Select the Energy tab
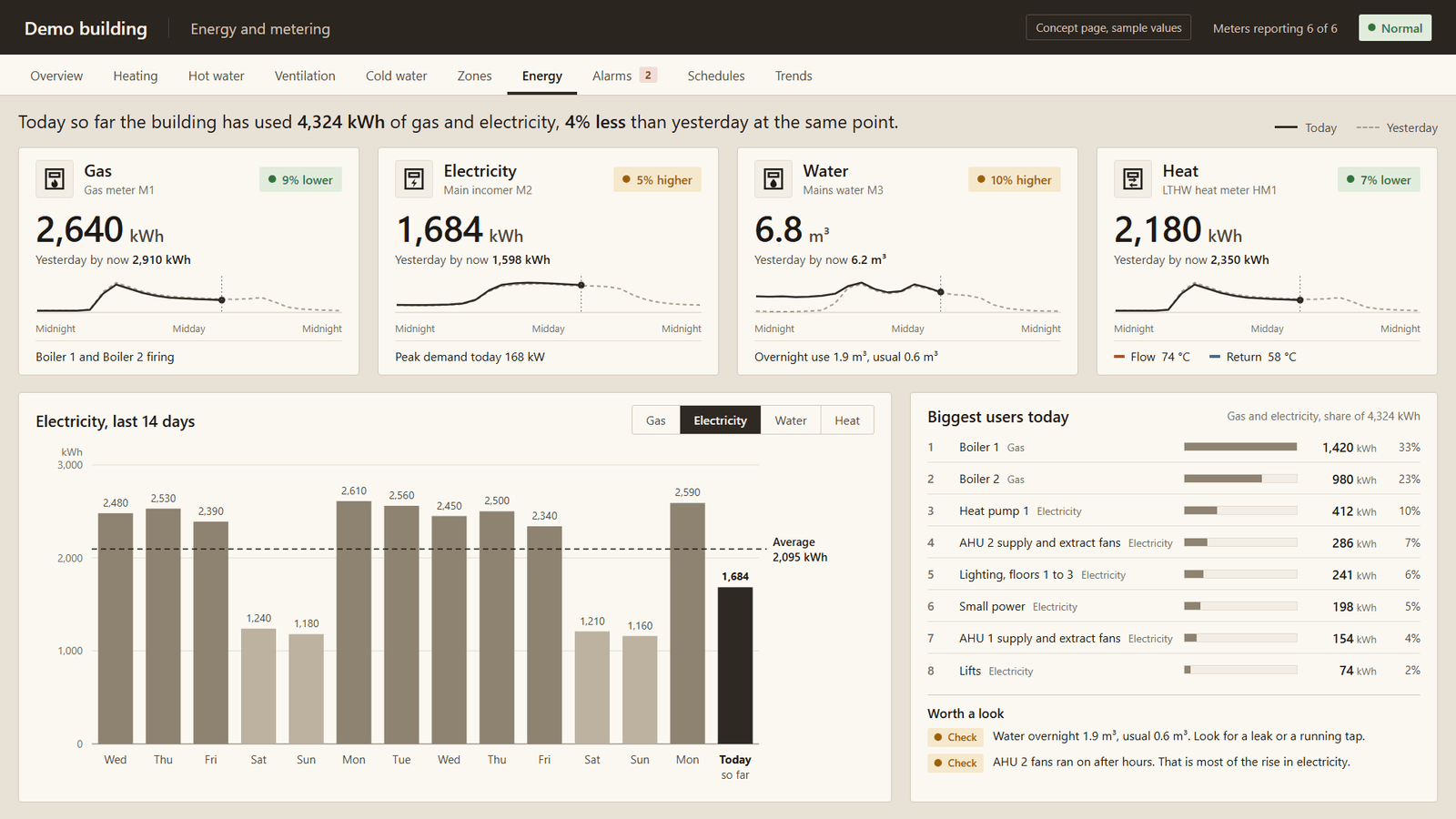This screenshot has height=819, width=1456. [x=542, y=76]
